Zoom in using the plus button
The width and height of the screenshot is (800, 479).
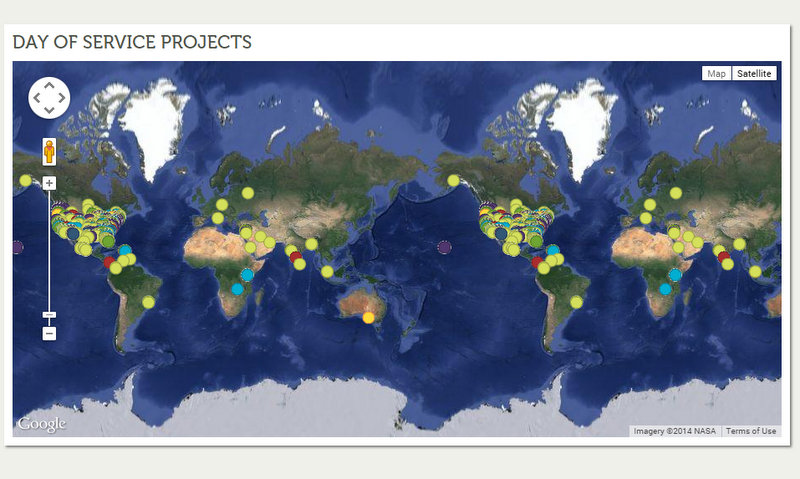49,183
